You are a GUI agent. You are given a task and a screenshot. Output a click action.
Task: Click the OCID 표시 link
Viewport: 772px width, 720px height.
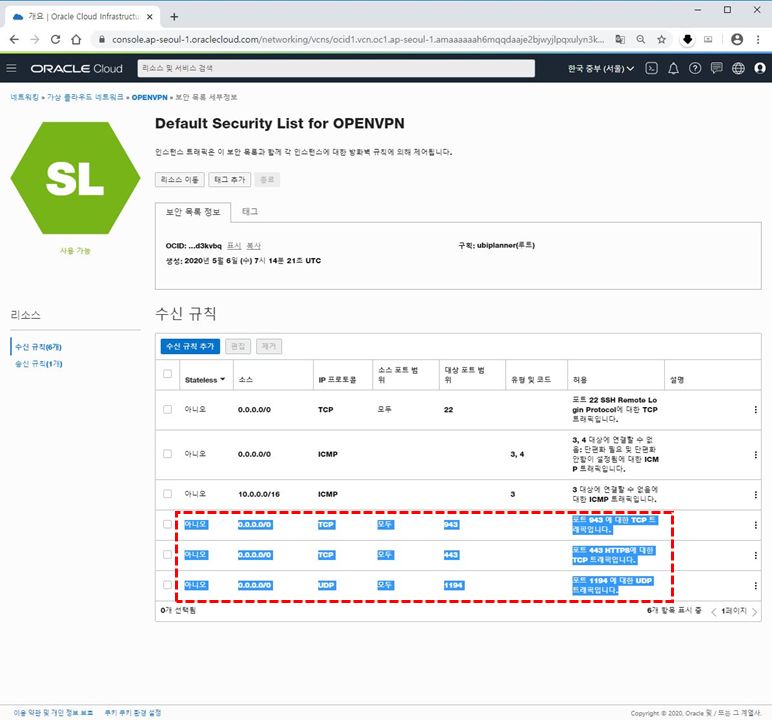234,246
